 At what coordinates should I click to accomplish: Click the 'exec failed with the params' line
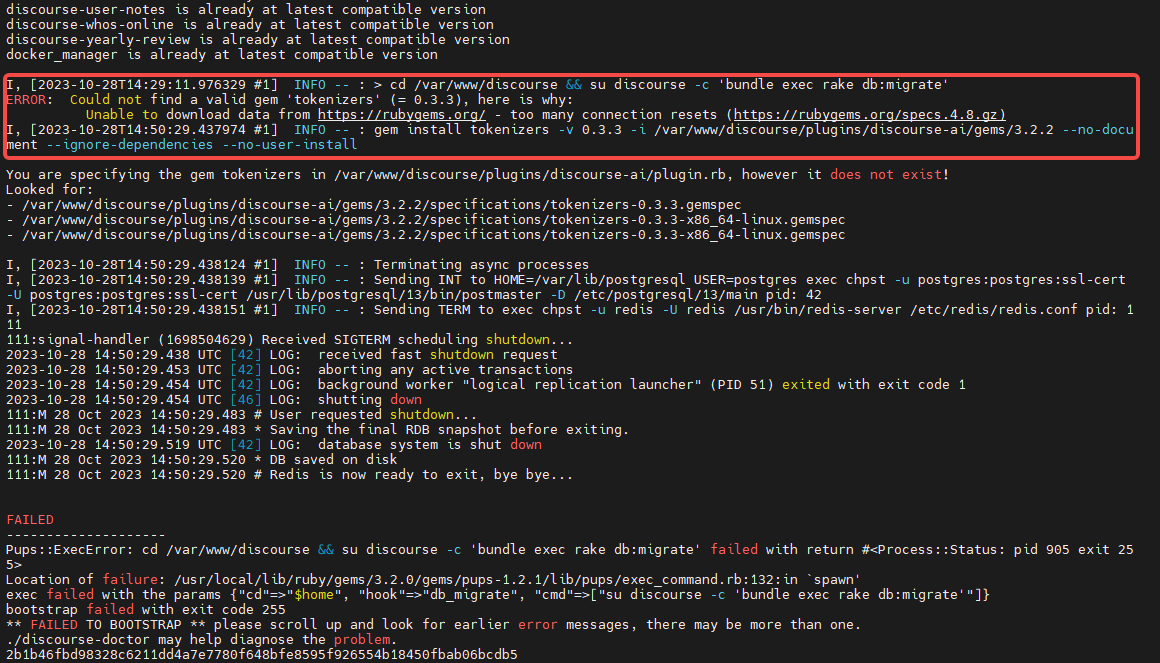pos(497,594)
